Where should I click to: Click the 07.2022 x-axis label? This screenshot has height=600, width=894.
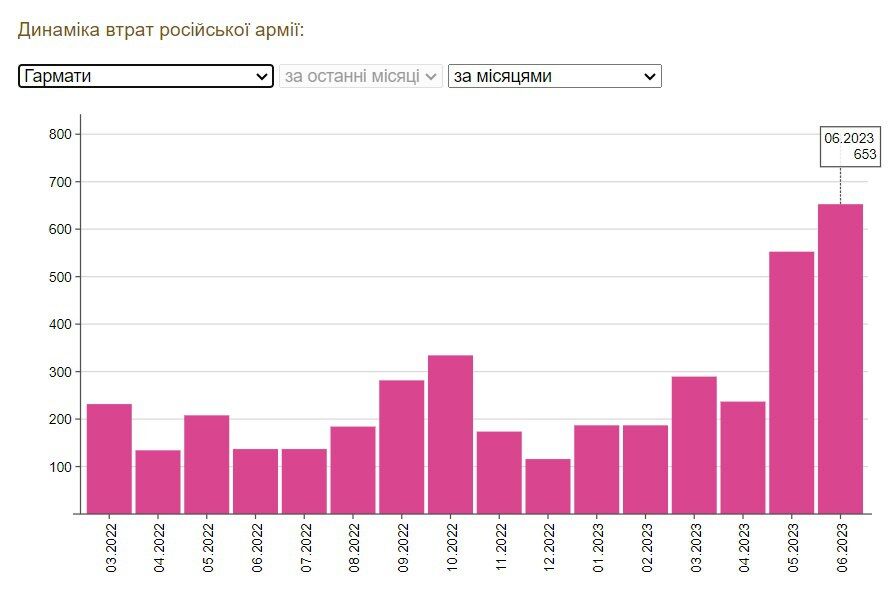(x=306, y=548)
